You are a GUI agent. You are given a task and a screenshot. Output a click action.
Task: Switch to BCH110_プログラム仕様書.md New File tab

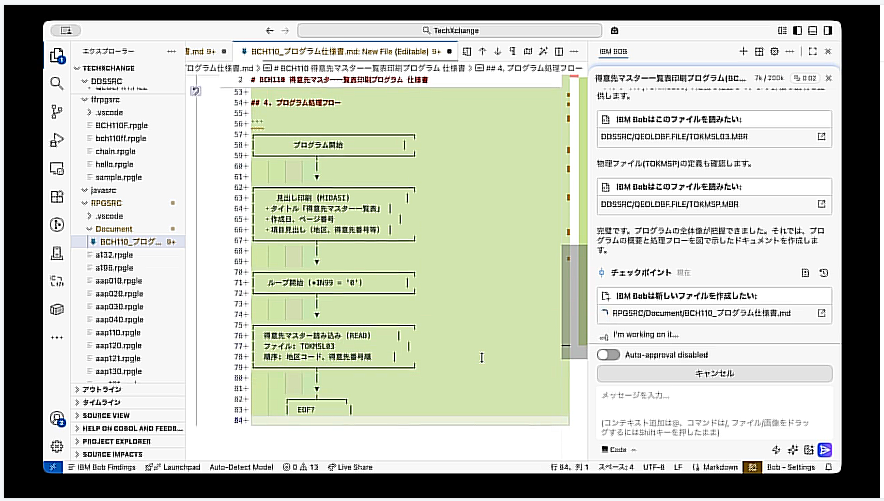(x=345, y=51)
